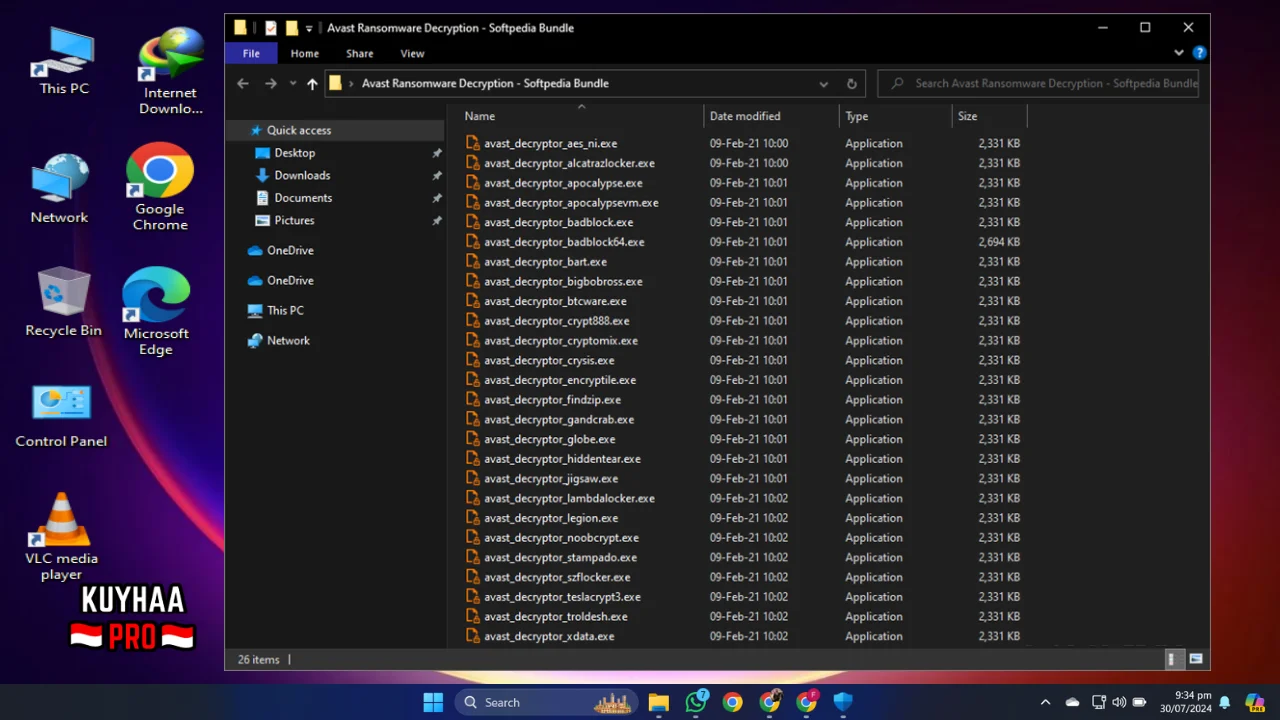This screenshot has width=1280, height=720.
Task: Select the Network desktop icon
Action: 59,188
